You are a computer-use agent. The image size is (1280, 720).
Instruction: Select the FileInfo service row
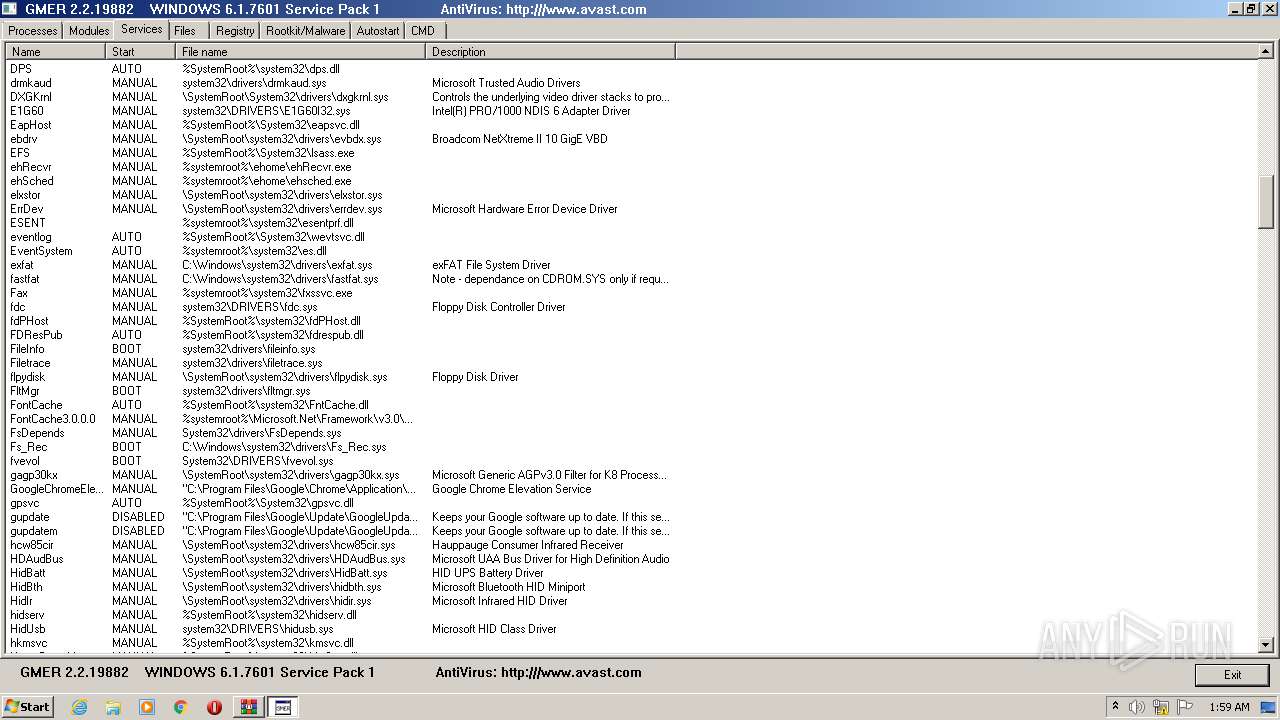click(x=340, y=349)
